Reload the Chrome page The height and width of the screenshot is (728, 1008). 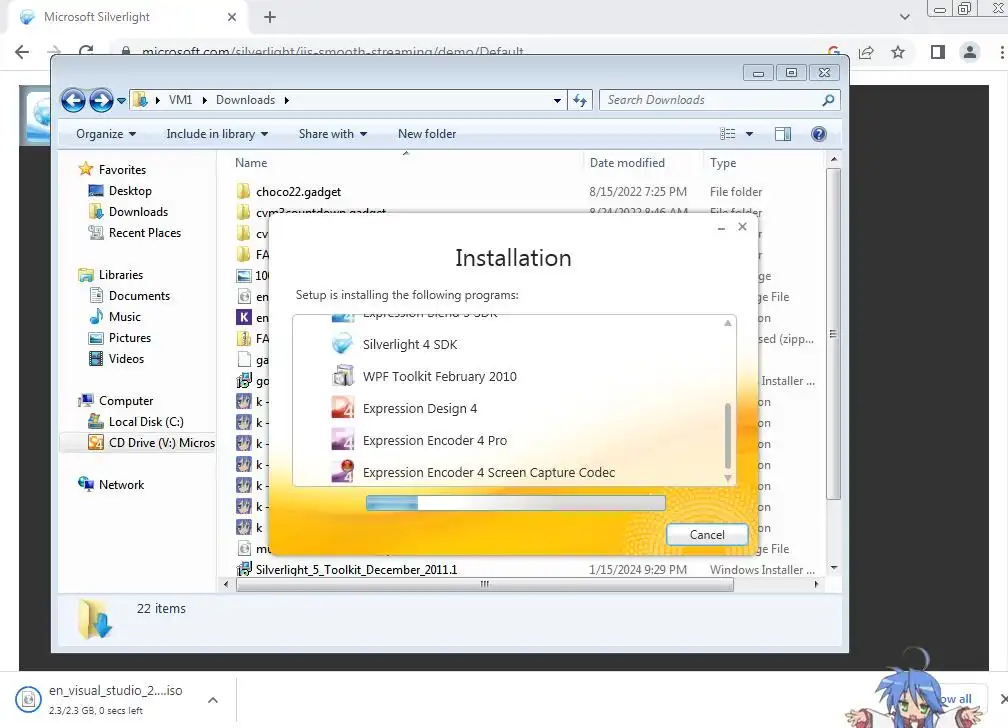click(86, 51)
